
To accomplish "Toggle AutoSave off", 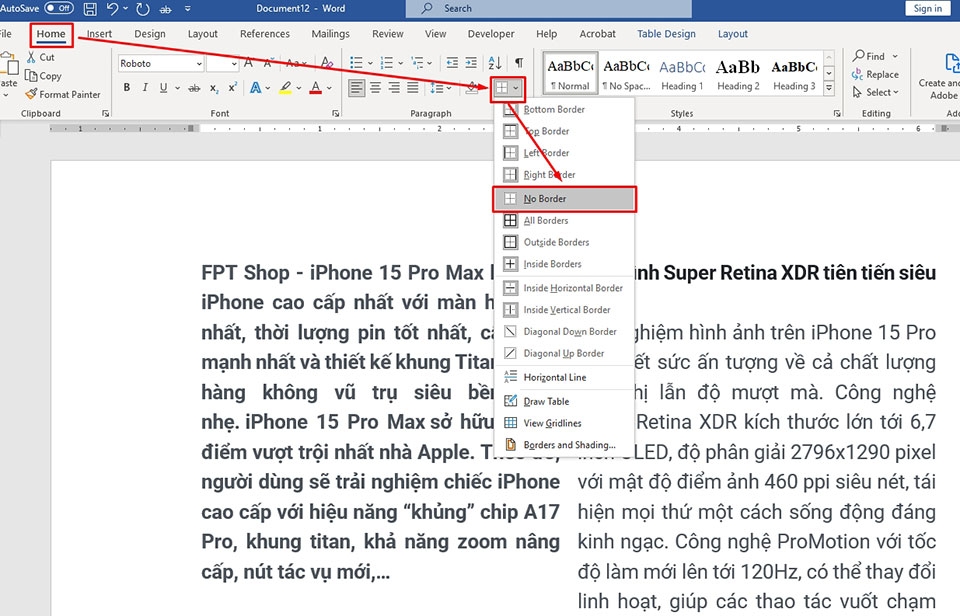I will click(x=58, y=7).
